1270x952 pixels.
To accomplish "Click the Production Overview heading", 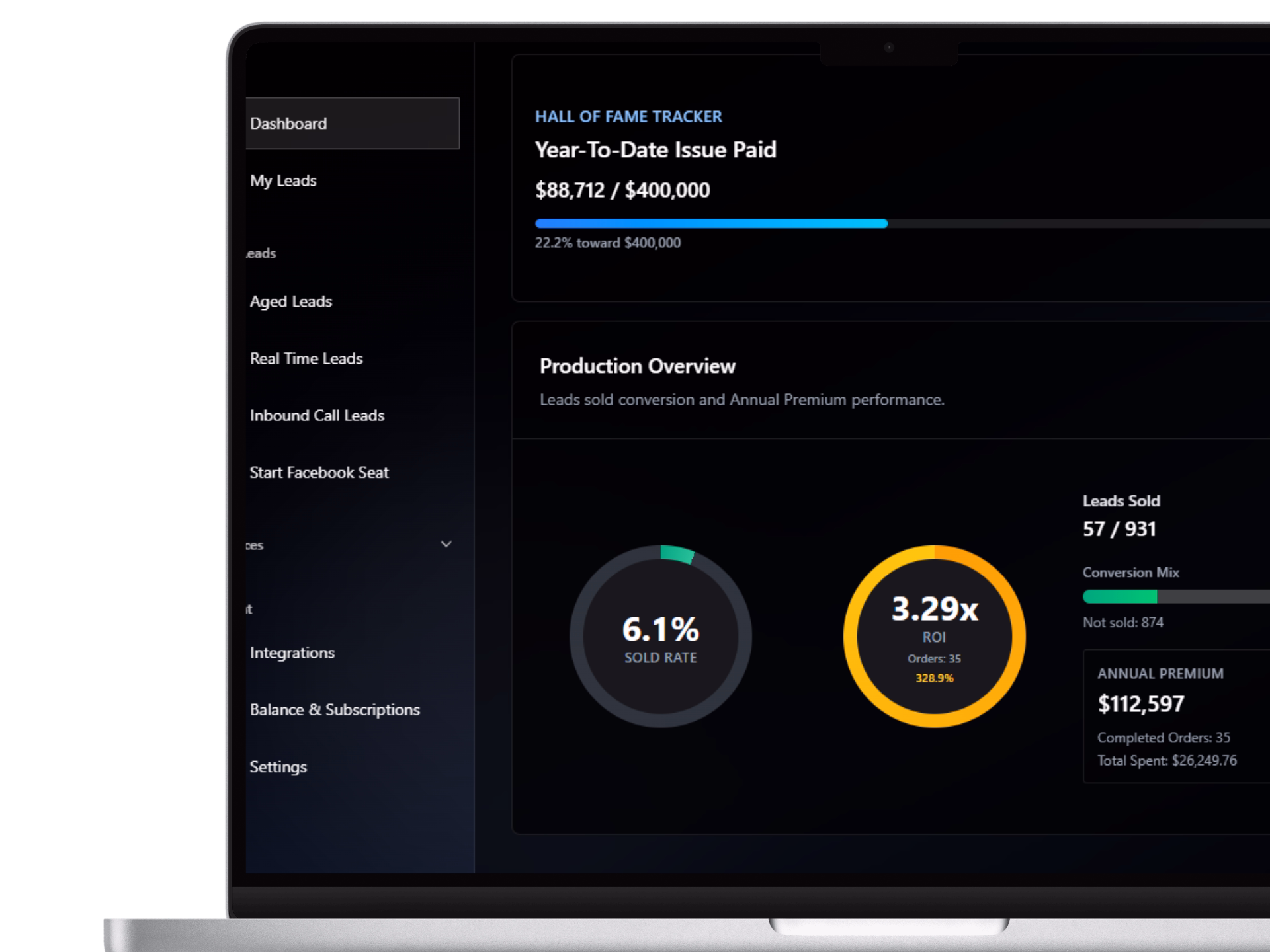I will point(638,366).
